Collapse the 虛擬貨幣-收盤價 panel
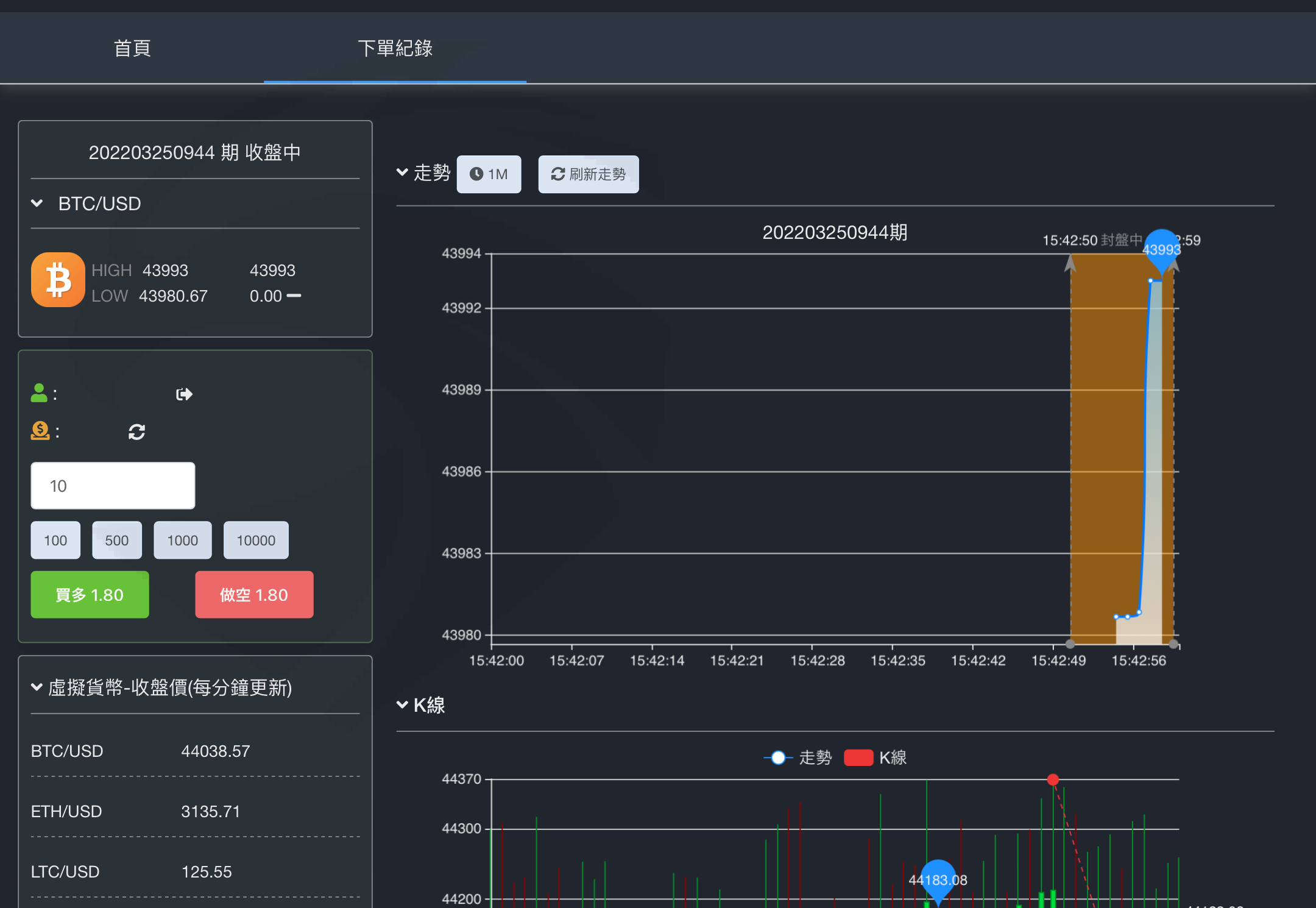This screenshot has height=908, width=1316. coord(37,687)
